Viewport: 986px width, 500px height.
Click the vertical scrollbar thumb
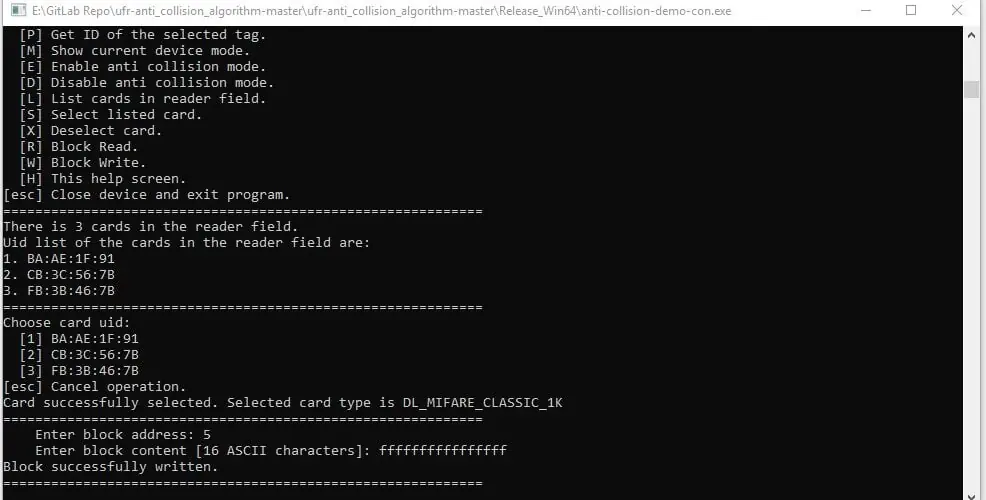click(972, 89)
